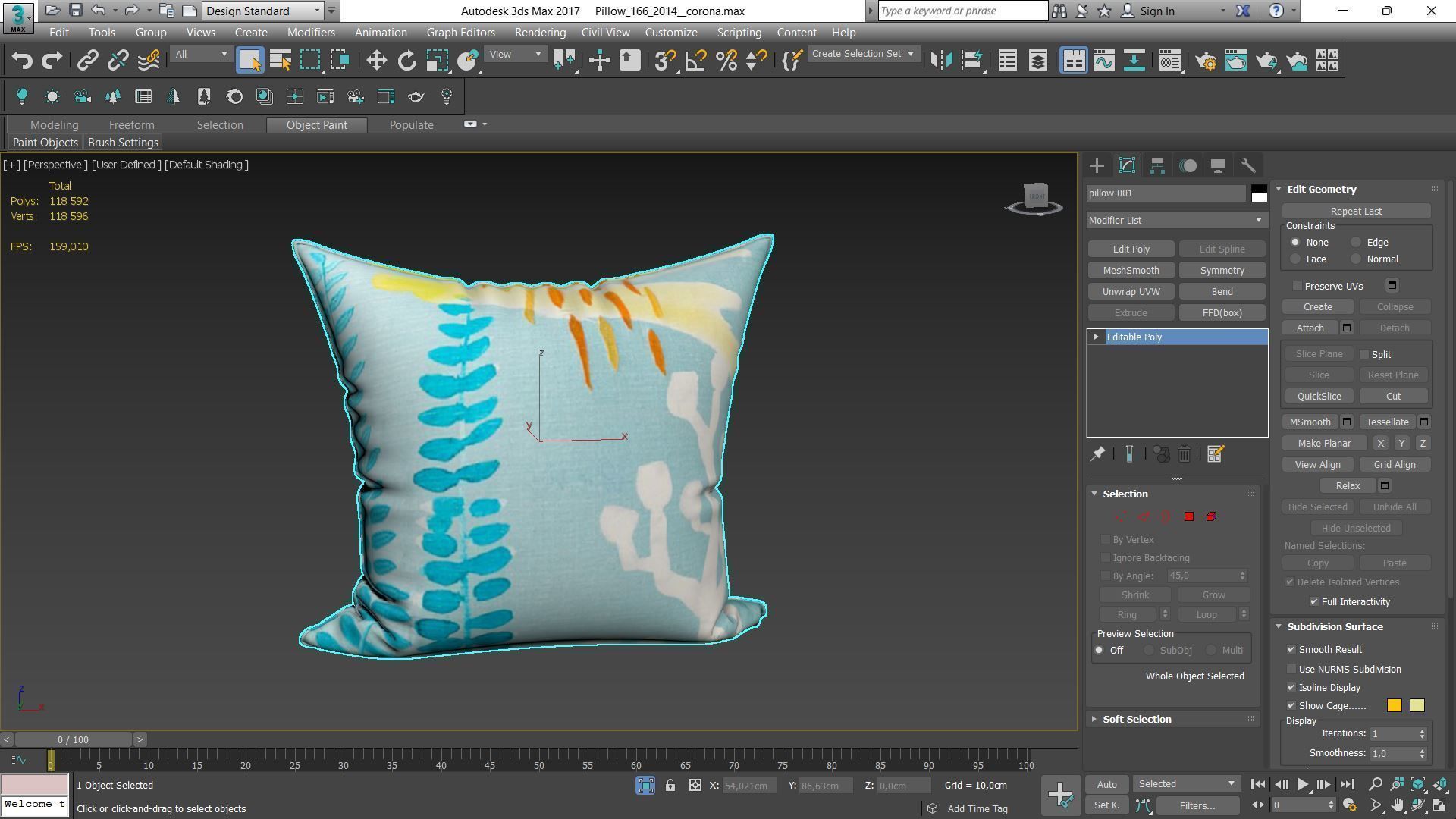Image resolution: width=1456 pixels, height=819 pixels.
Task: Click the orange Show Cage color swatch
Action: 1394,705
